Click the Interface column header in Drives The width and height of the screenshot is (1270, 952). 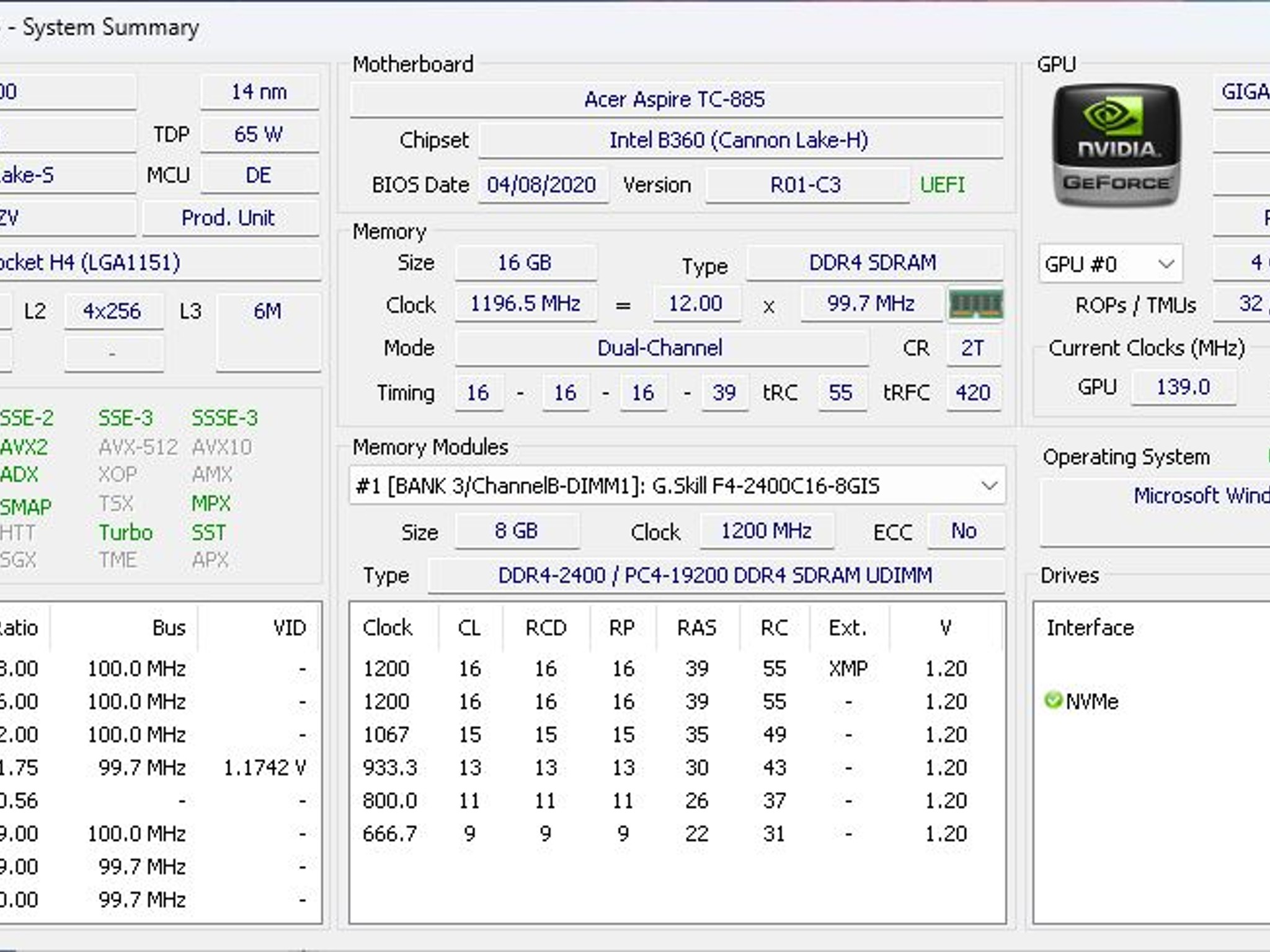[1090, 628]
